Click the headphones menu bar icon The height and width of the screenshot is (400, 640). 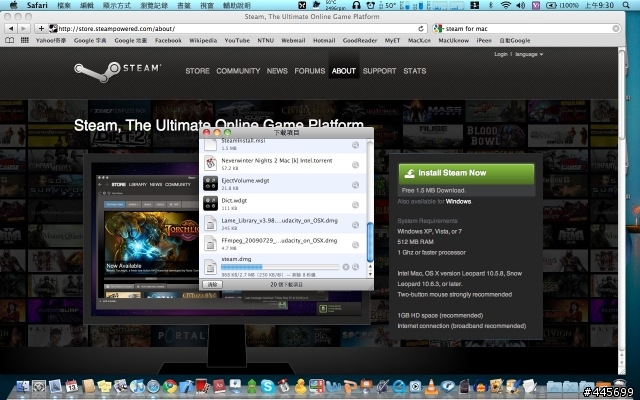click(356, 5)
